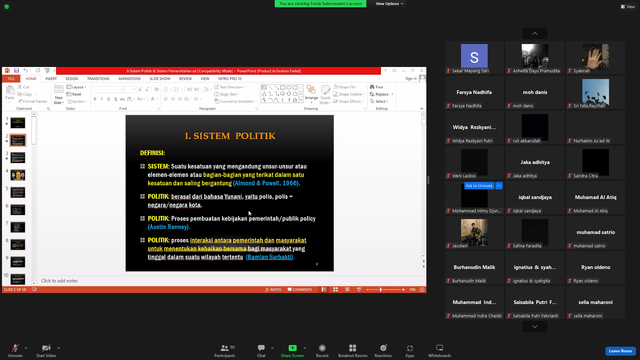Switch to the DESIGN ribbon tab
Image resolution: width=640 pixels, height=360 pixels.
72,78
